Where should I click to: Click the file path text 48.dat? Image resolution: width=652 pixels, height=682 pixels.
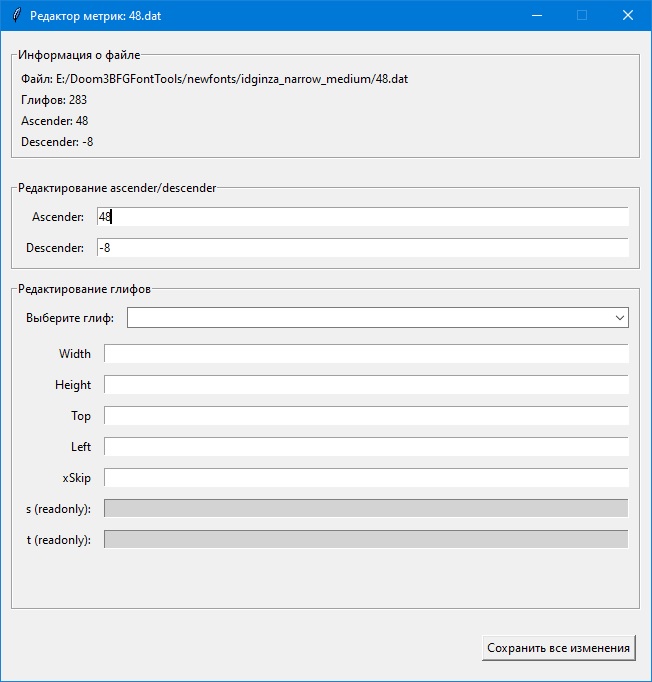point(214,79)
